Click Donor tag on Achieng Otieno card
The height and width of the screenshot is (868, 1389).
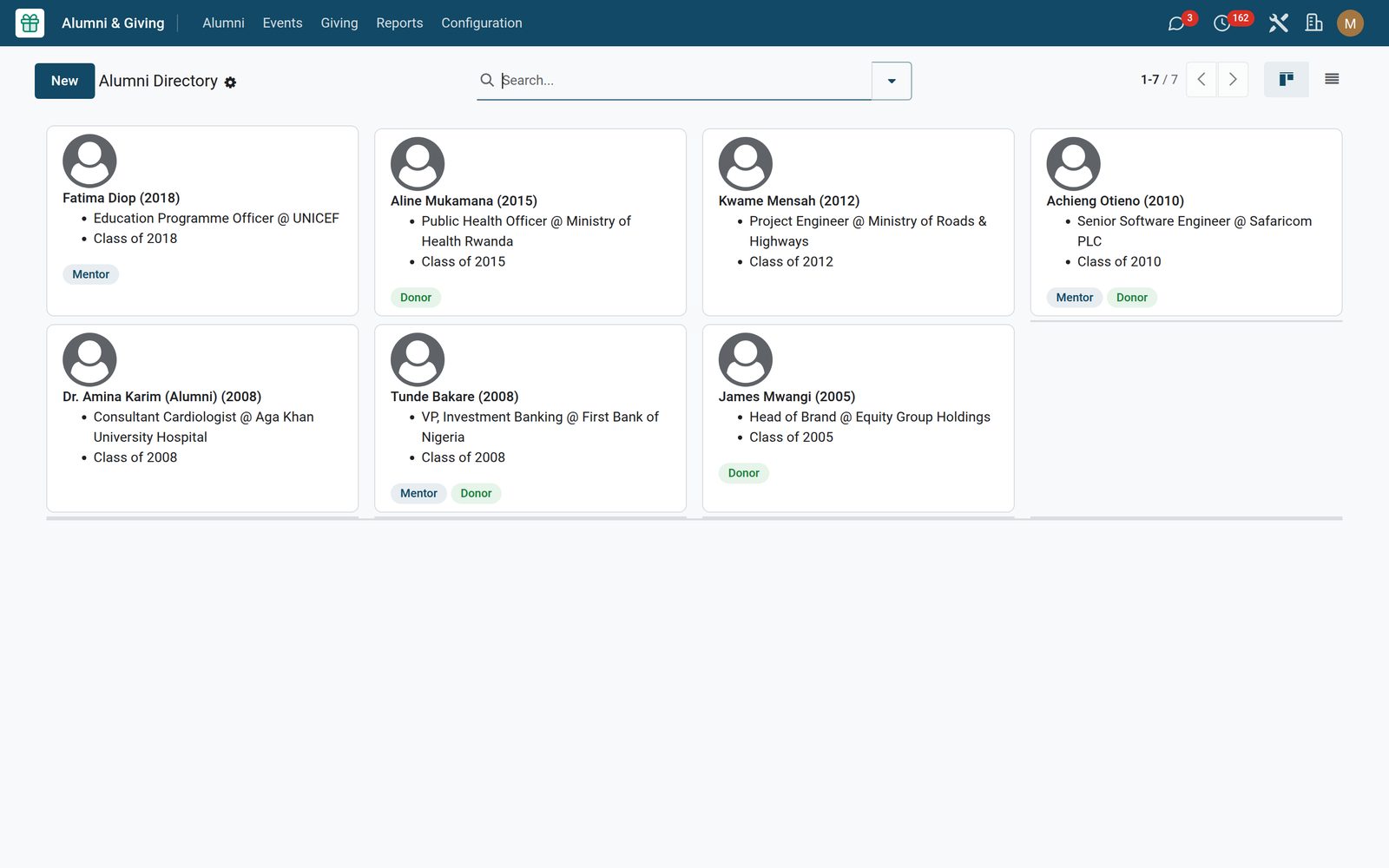pos(1132,298)
